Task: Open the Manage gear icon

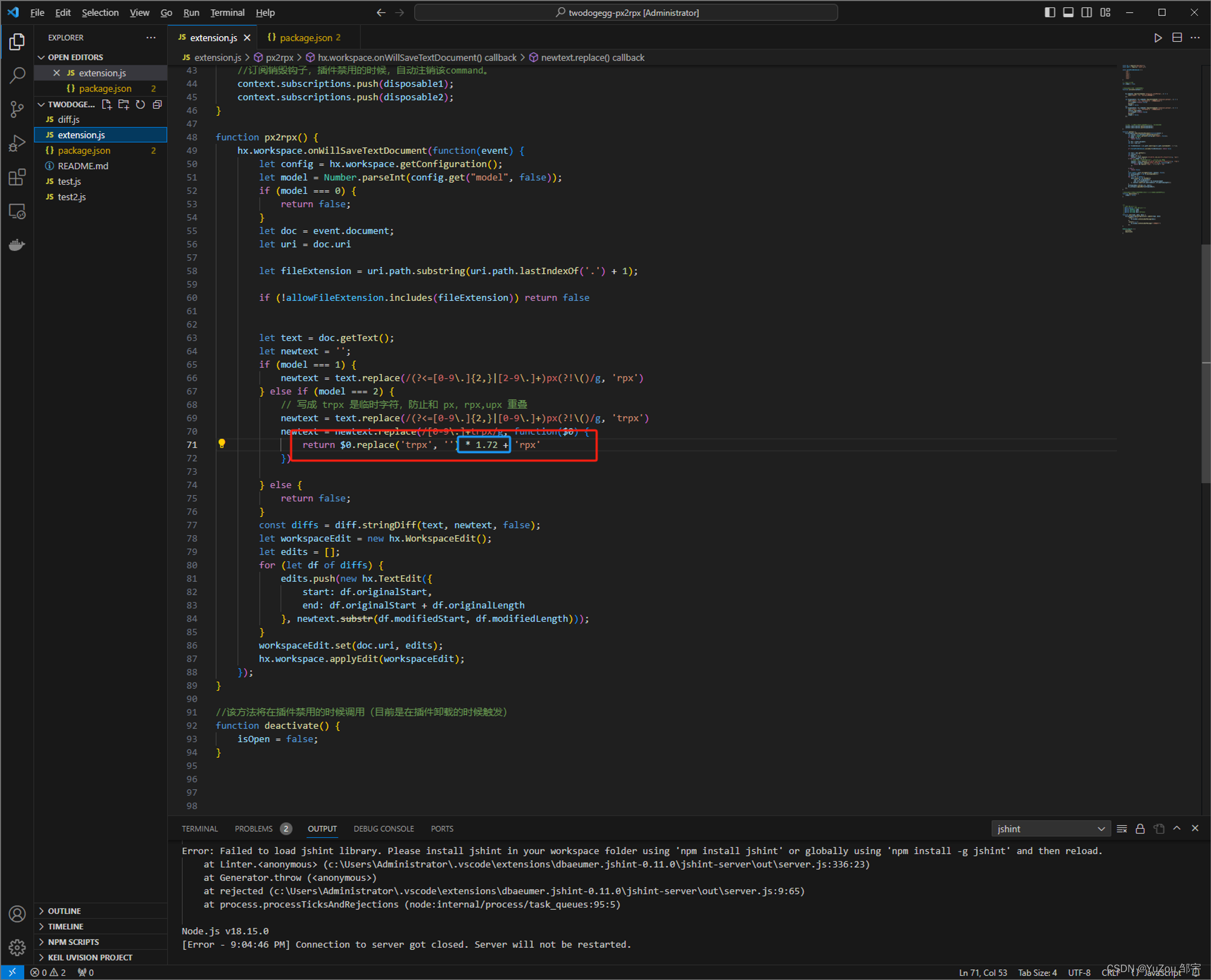Action: pyautogui.click(x=17, y=947)
